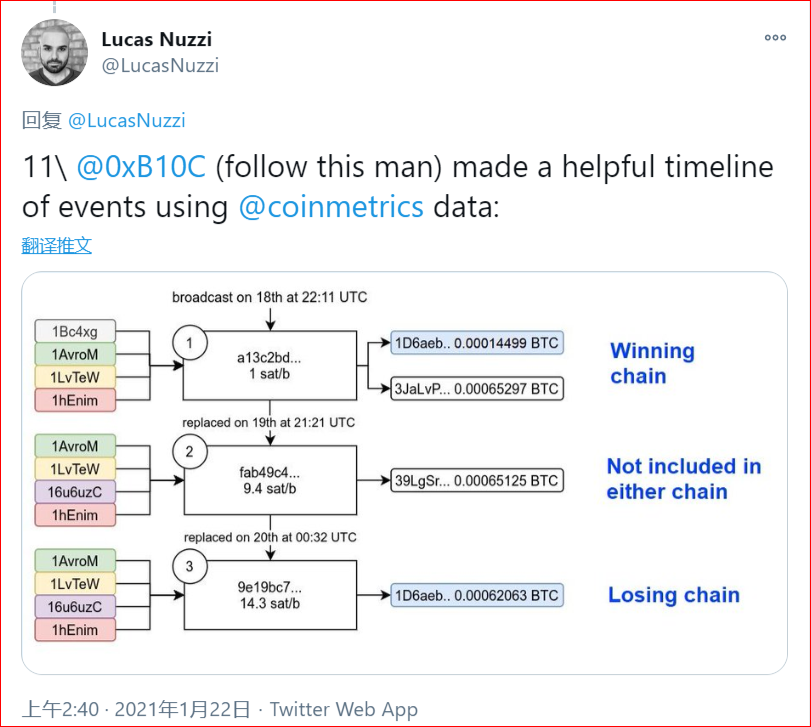Image resolution: width=811 pixels, height=727 pixels.
Task: Open the @0xB10C mention link
Action: point(141,166)
